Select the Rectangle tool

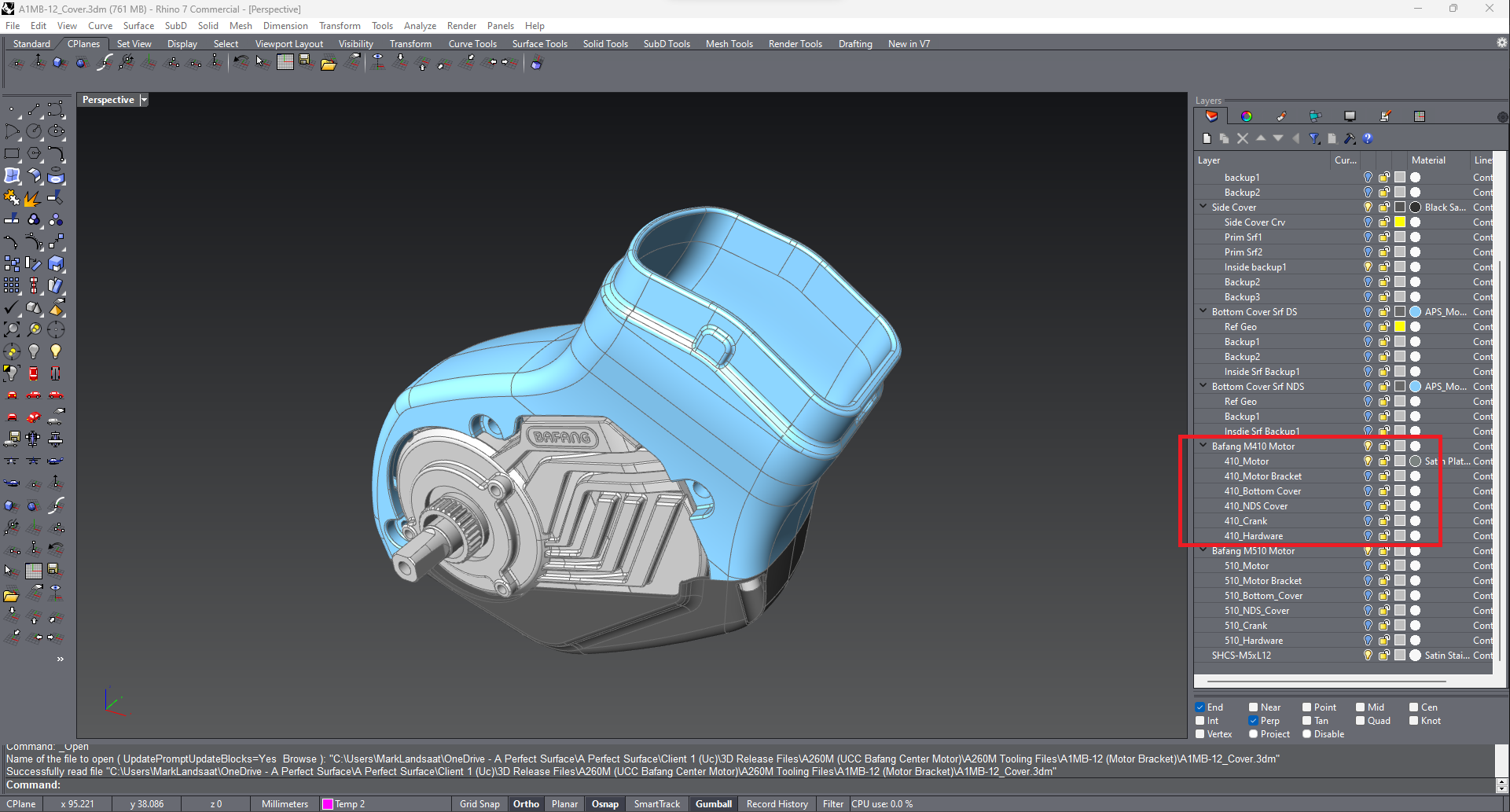pyautogui.click(x=12, y=153)
